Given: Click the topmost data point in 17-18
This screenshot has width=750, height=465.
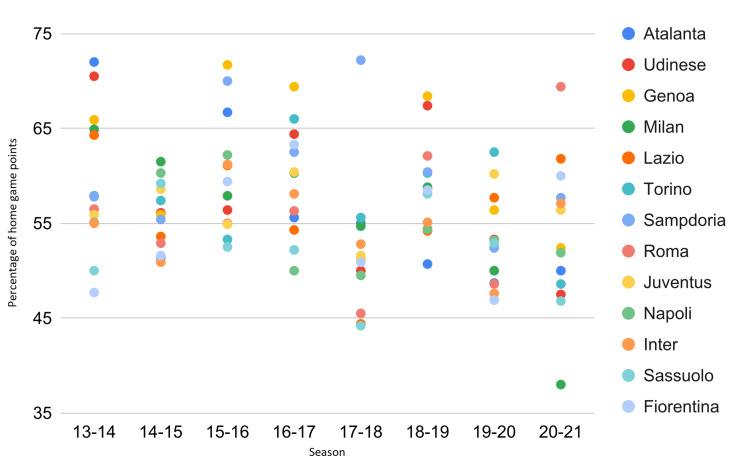Looking at the screenshot, I should pyautogui.click(x=361, y=60).
